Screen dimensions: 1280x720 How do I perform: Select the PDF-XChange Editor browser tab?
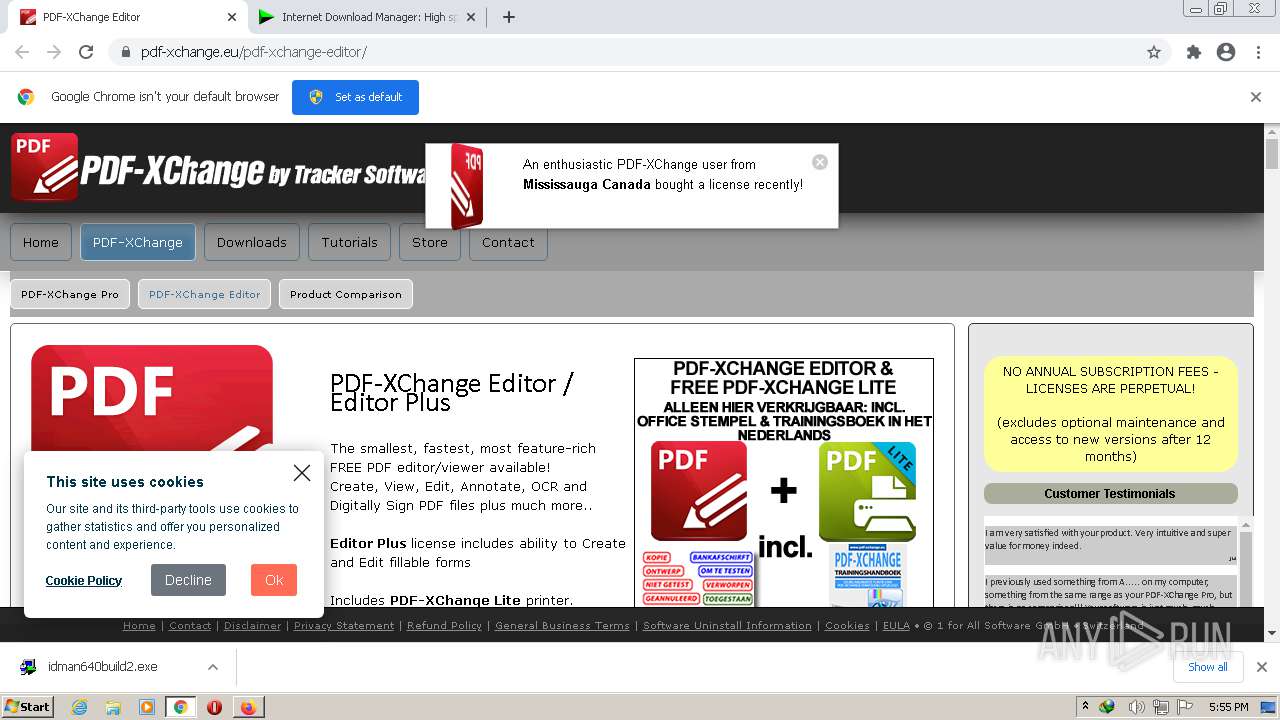128,17
